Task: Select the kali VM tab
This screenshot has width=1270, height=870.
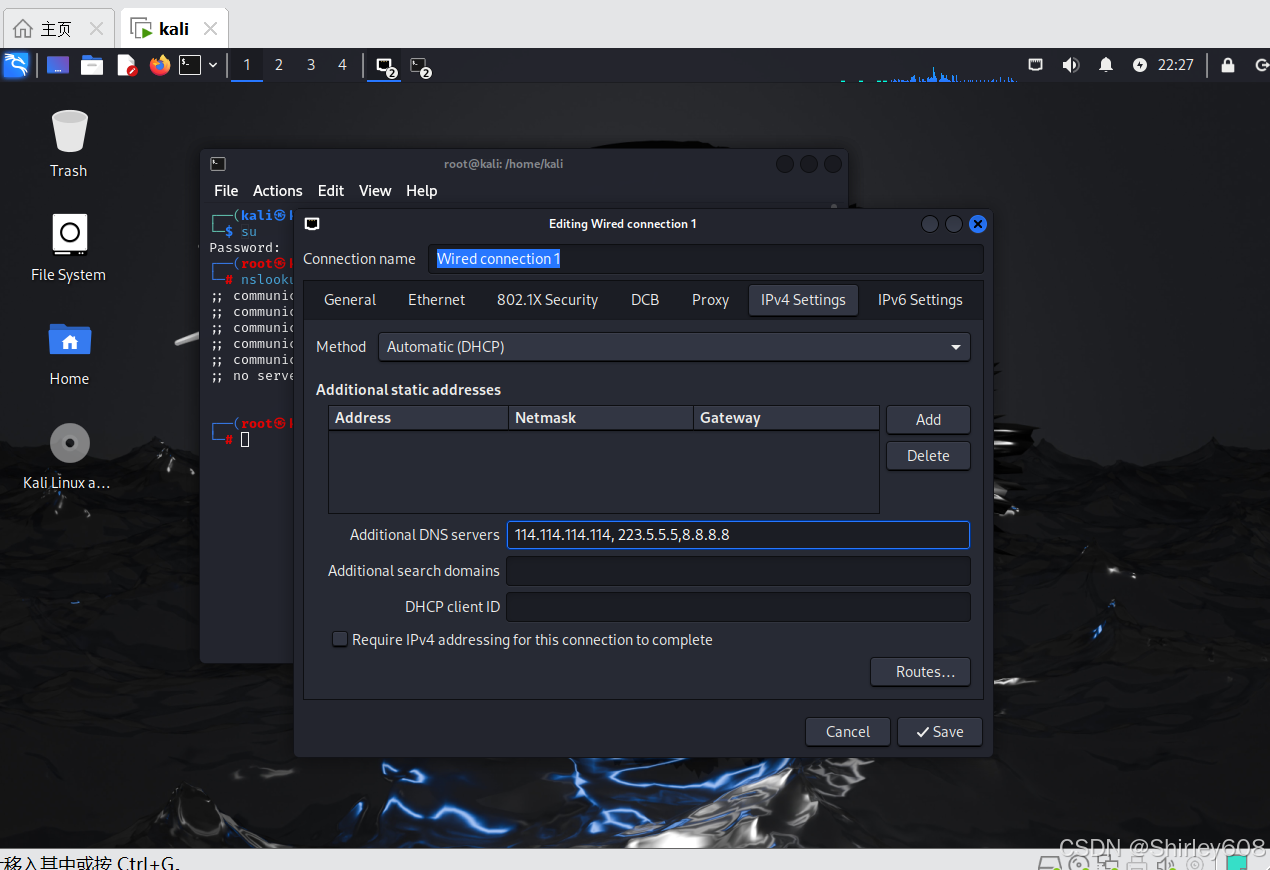Action: [x=174, y=28]
